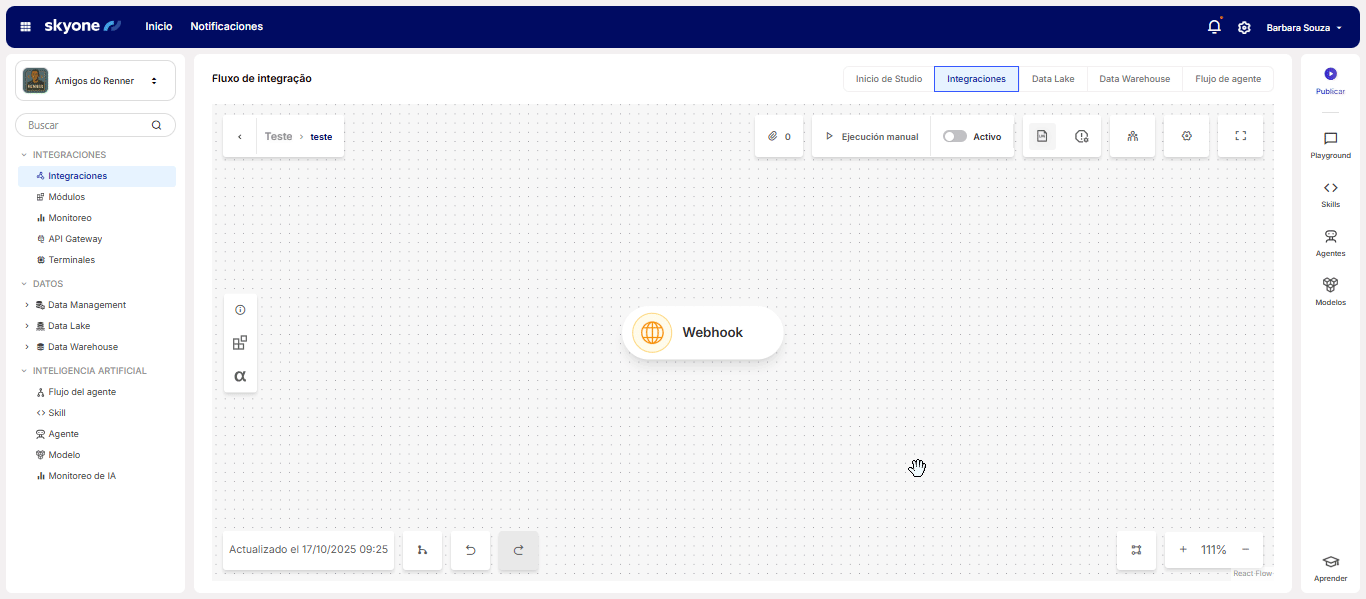This screenshot has width=1366, height=599.
Task: Click the info icon on canvas sidebar
Action: (240, 310)
